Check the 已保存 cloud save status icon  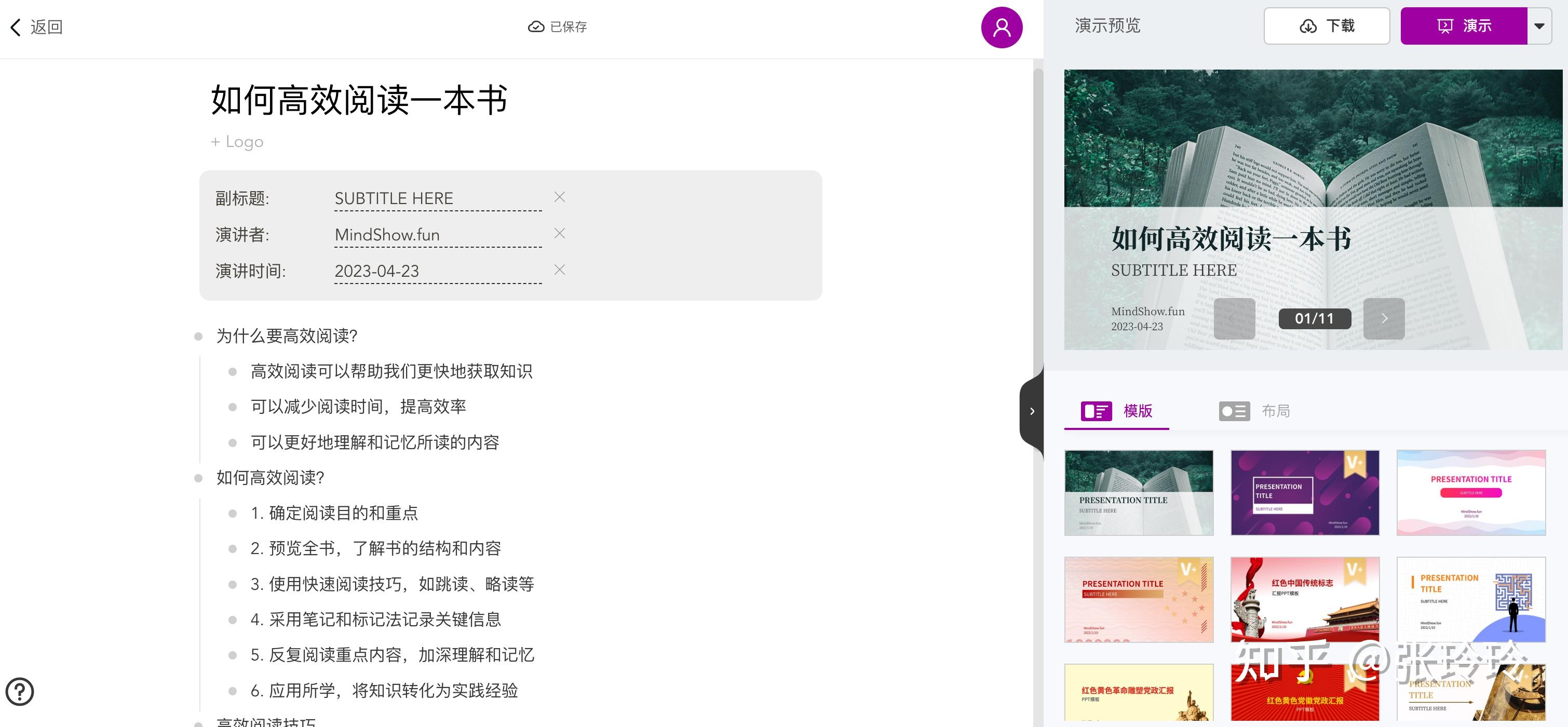[x=536, y=27]
